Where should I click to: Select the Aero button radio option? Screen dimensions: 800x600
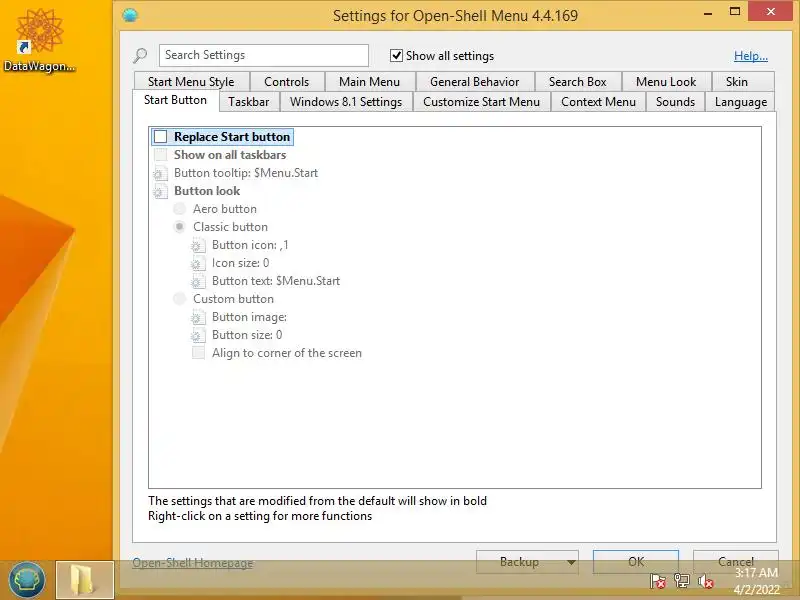tap(179, 209)
